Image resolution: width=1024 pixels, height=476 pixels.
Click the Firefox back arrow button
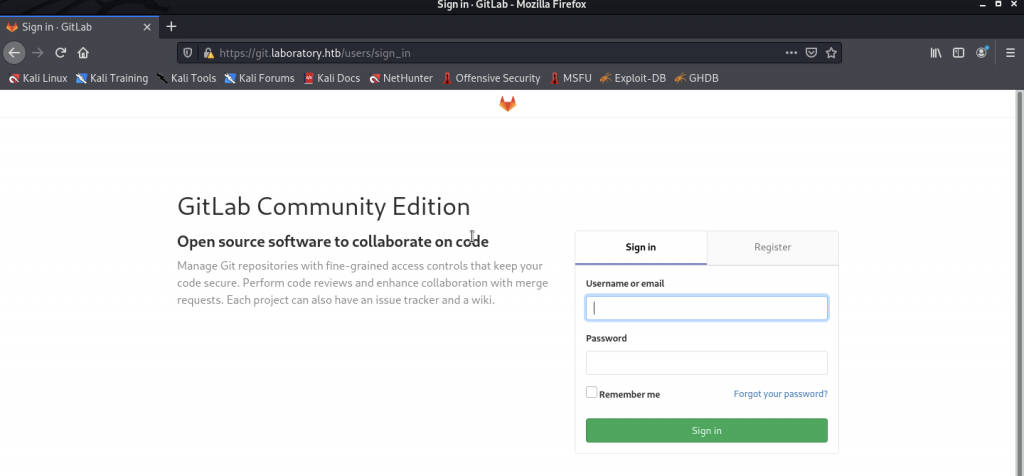(x=14, y=53)
